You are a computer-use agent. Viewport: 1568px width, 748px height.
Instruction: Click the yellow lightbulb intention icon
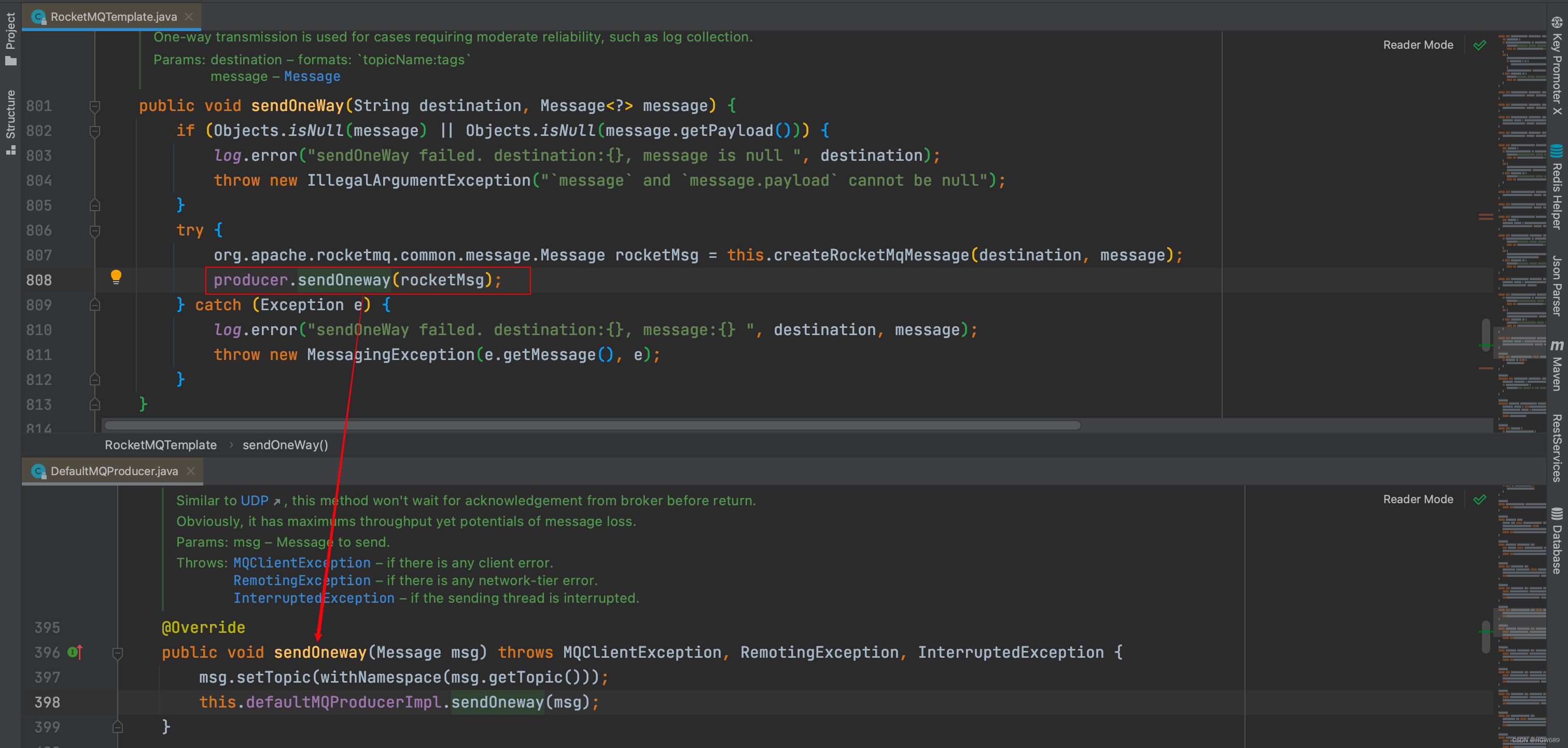[x=116, y=276]
